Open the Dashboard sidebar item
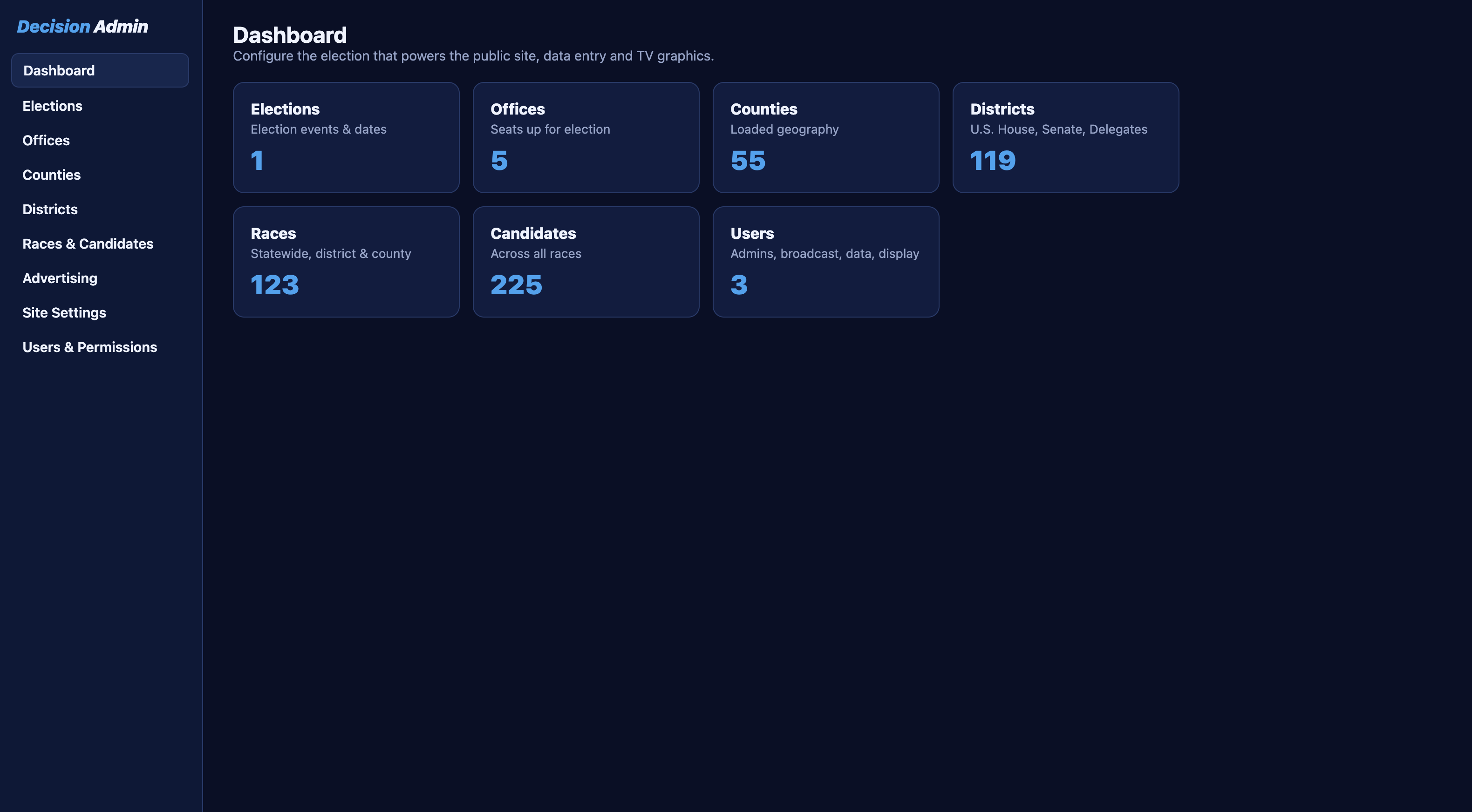Screen dimensions: 1472x812 pos(100,70)
